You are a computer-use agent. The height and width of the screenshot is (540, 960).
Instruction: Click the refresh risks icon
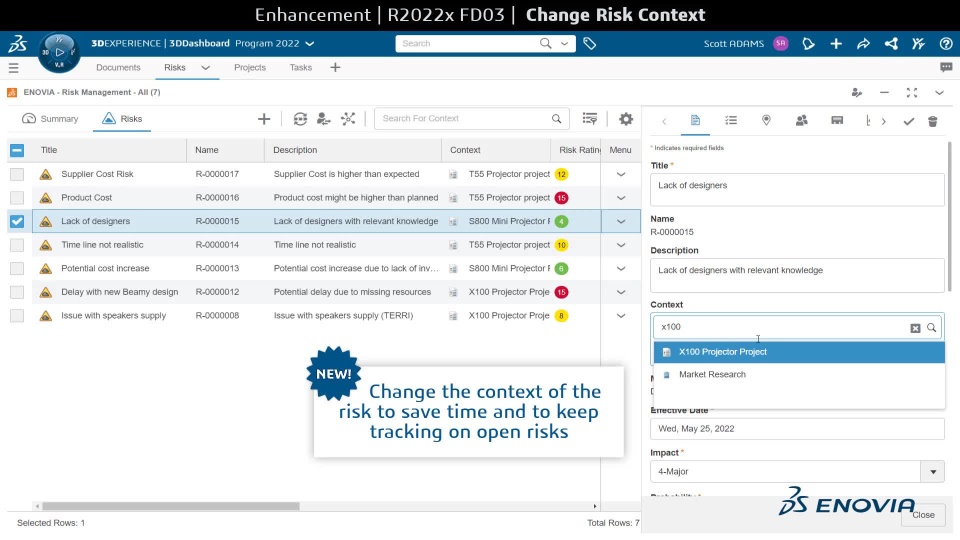tap(300, 119)
